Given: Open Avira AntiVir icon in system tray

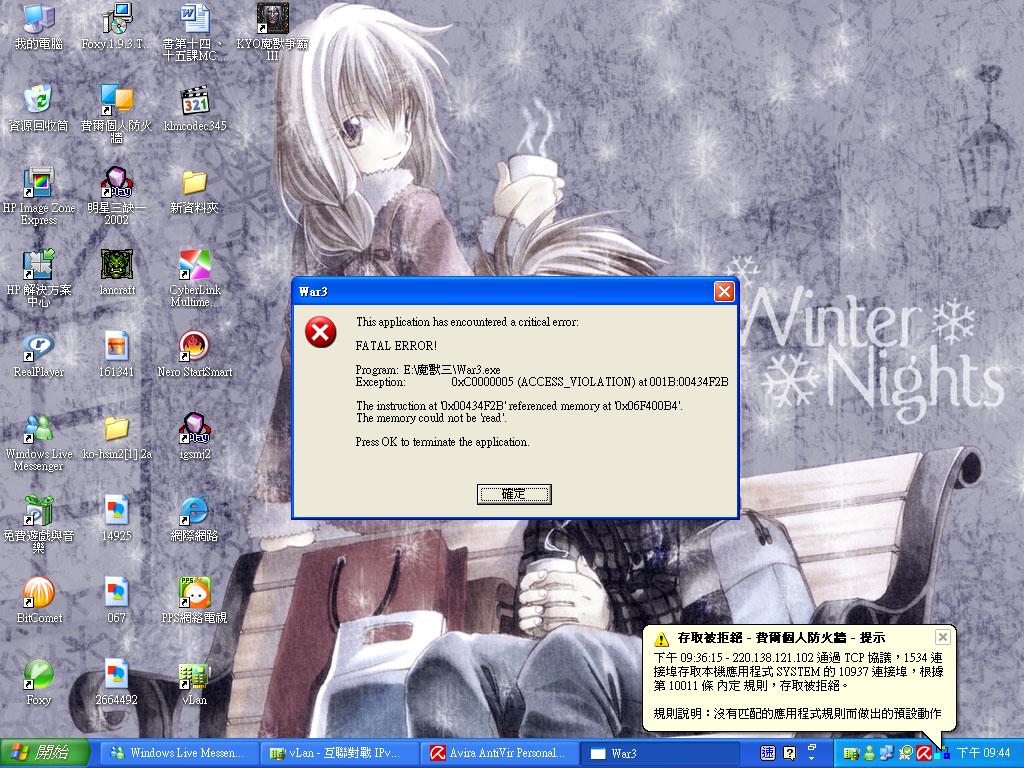Looking at the screenshot, I should [922, 752].
